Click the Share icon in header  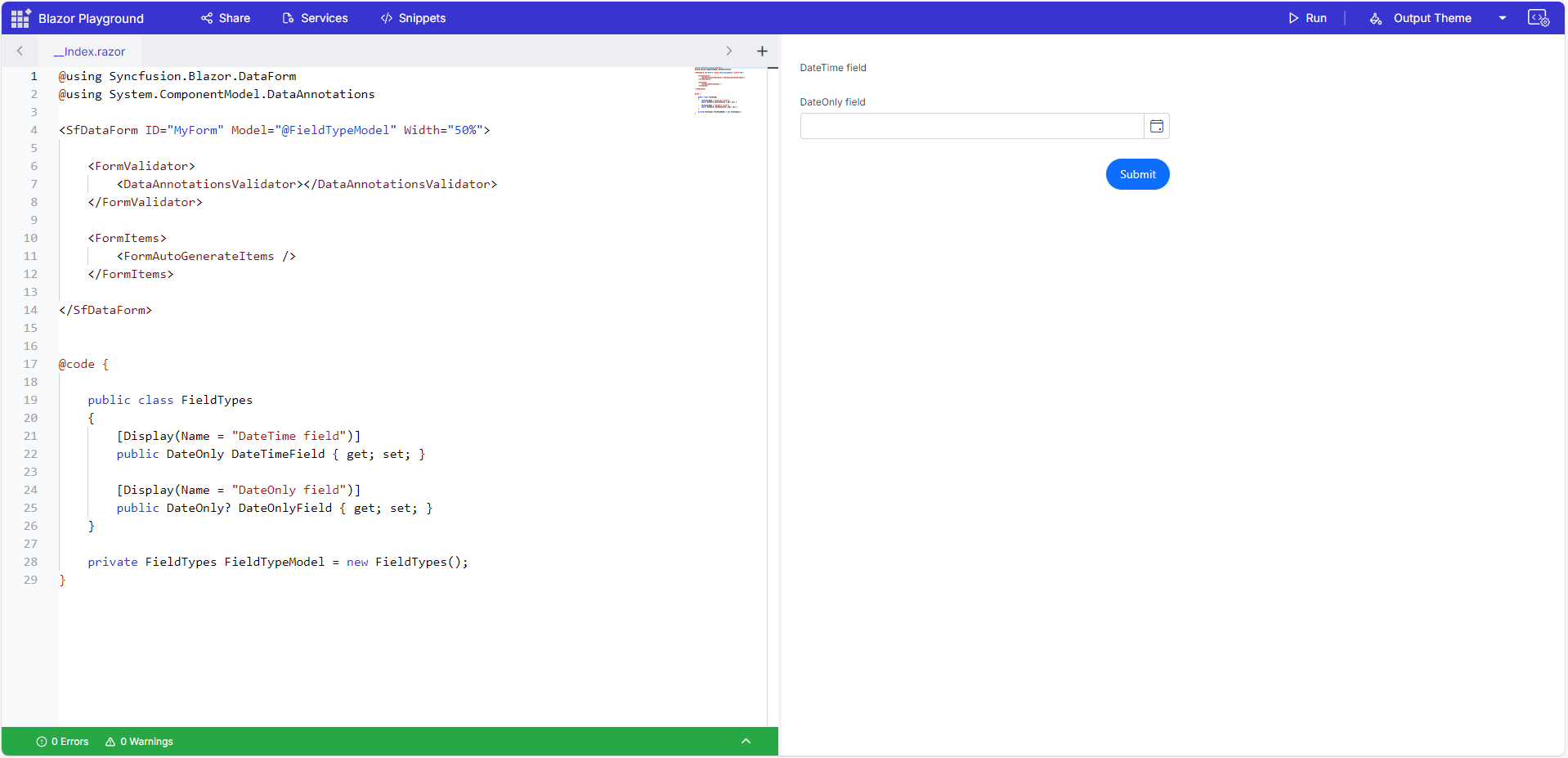point(207,18)
